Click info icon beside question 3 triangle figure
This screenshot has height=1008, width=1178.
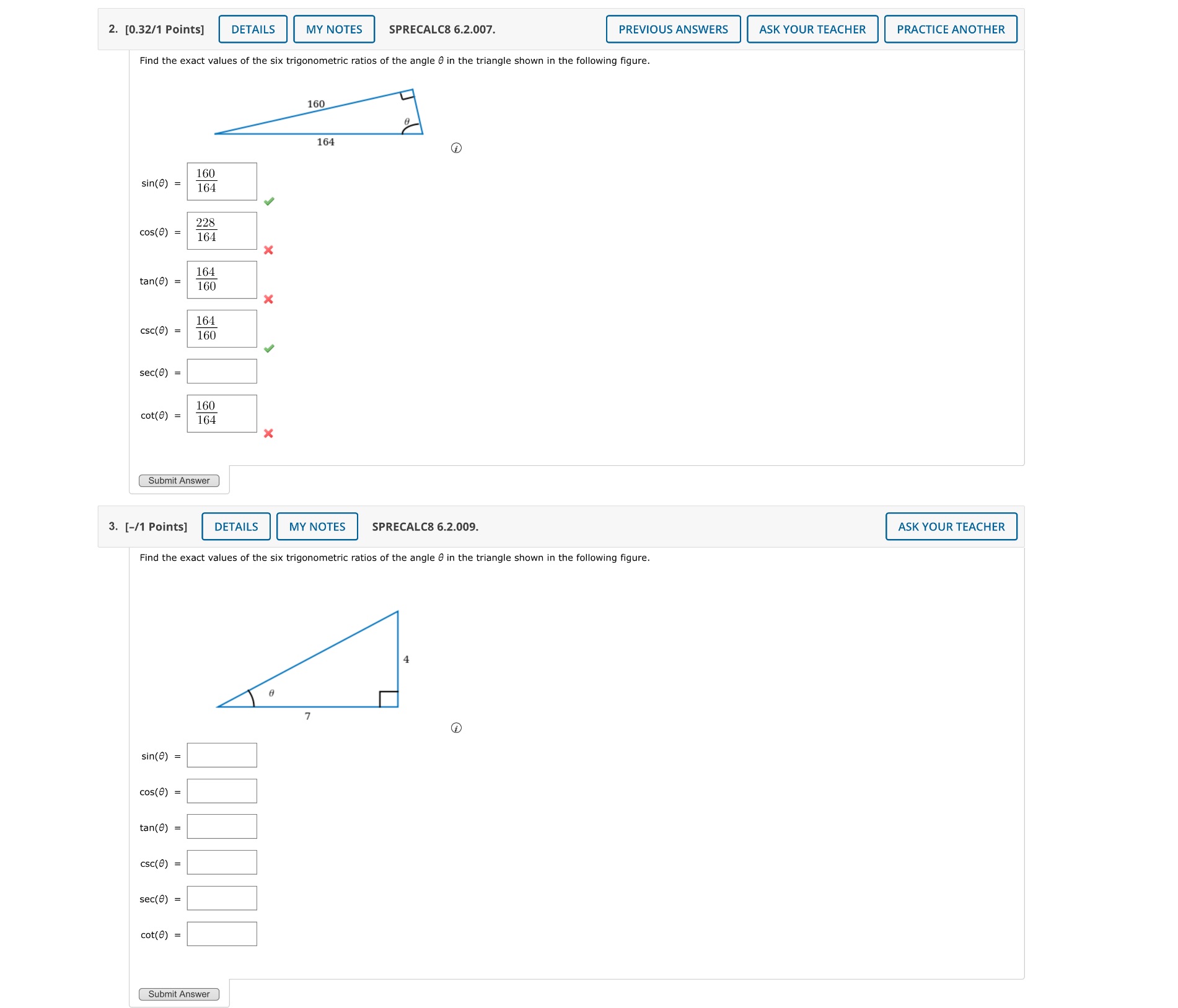(456, 728)
